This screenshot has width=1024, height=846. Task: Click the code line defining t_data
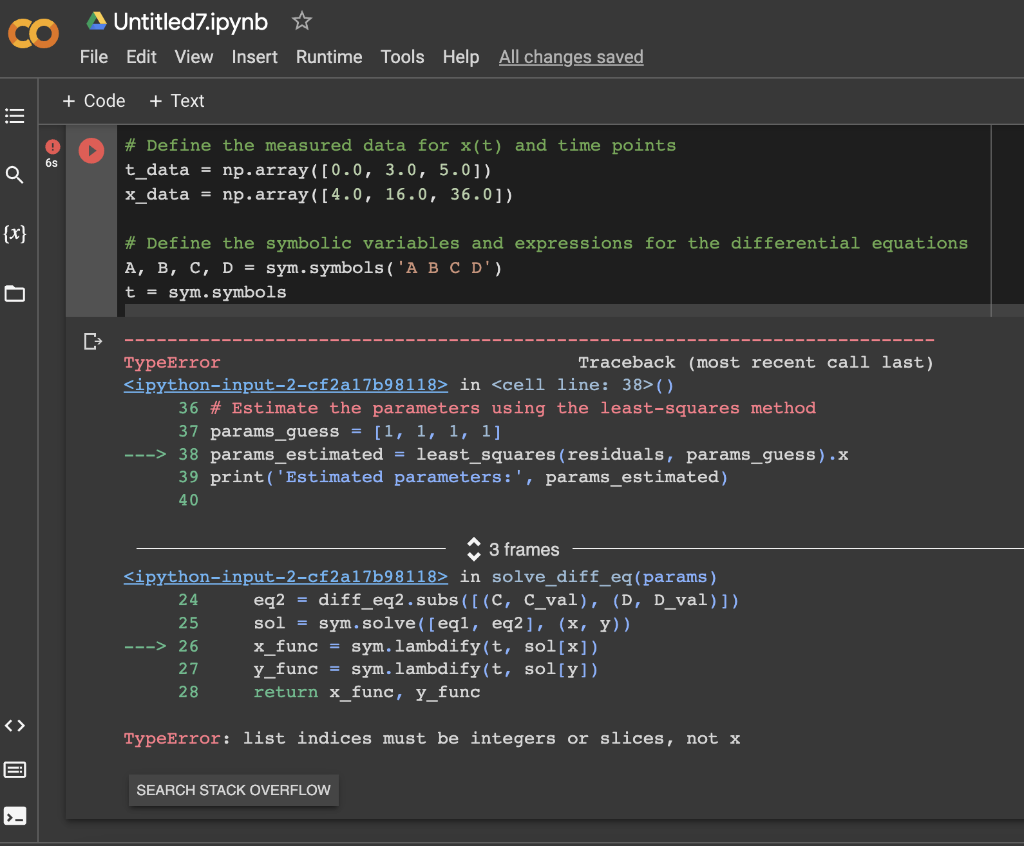[x=308, y=170]
